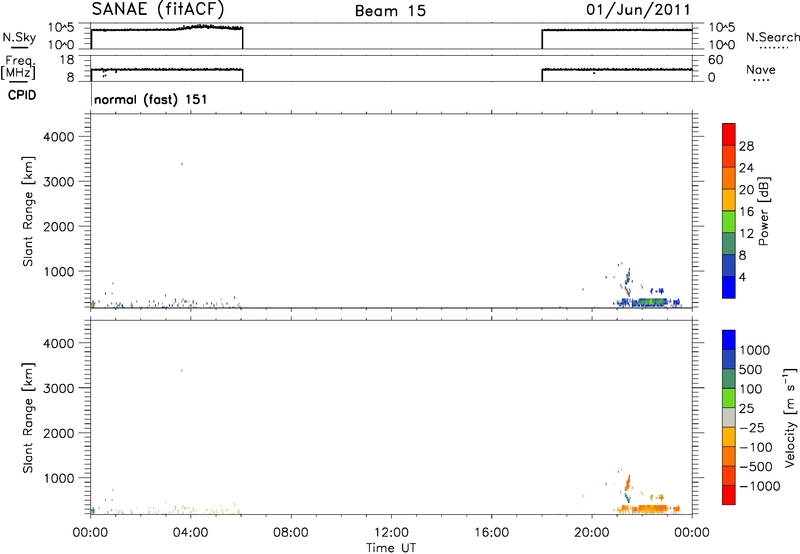Screen dimensions: 800x554
Task: Click the gray -25 to 25 velocity swatch
Action: click(729, 417)
